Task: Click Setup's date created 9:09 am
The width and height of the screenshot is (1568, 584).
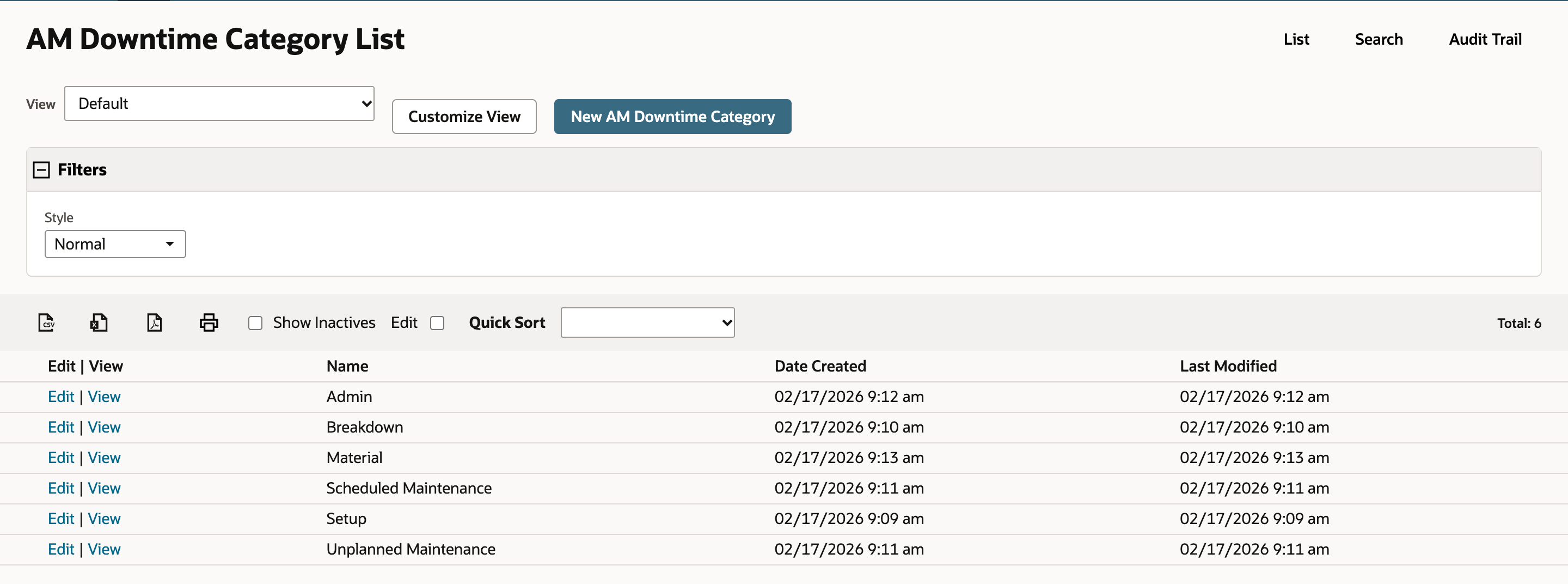Action: [x=849, y=519]
